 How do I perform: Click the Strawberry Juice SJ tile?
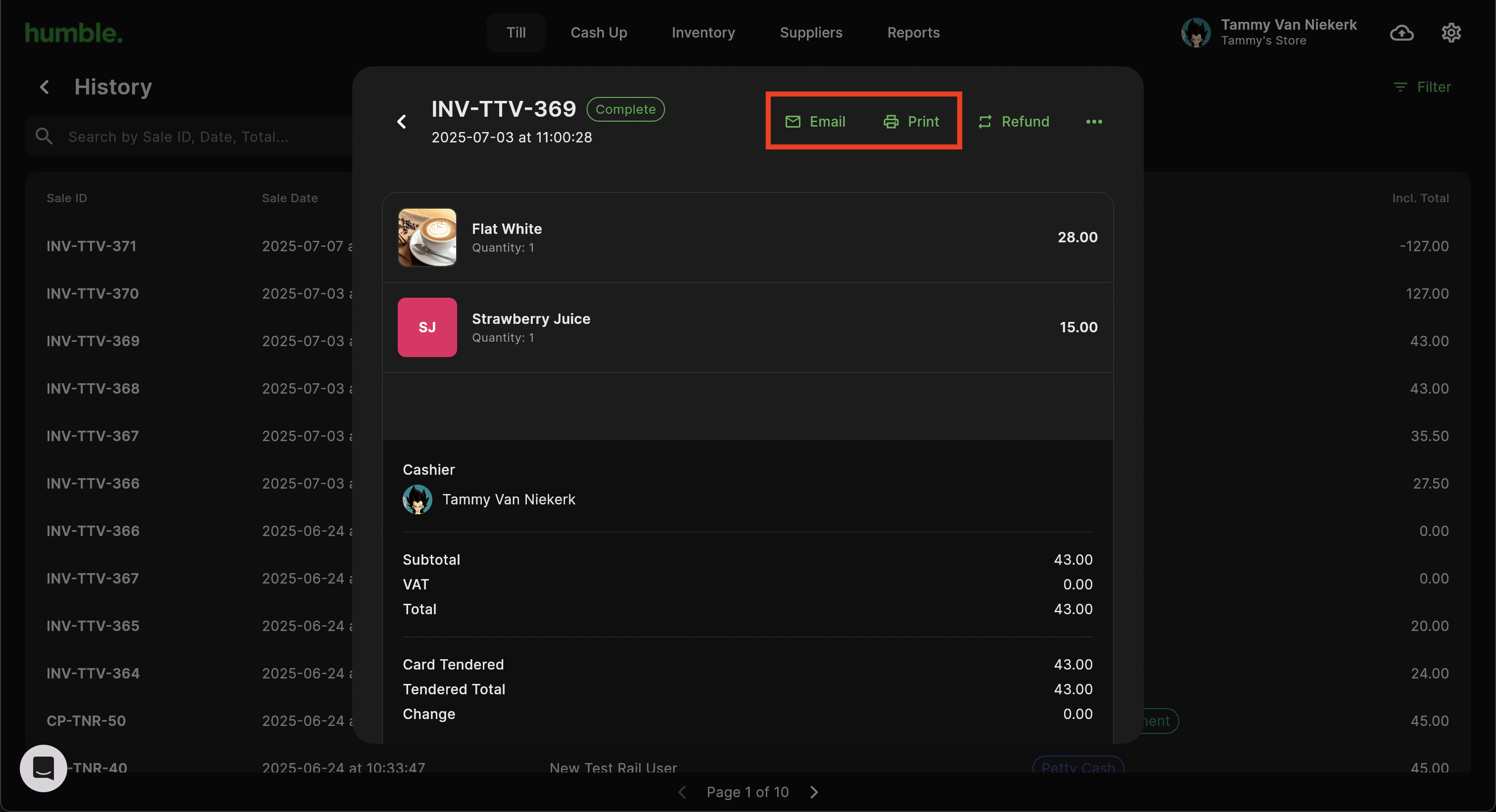427,327
